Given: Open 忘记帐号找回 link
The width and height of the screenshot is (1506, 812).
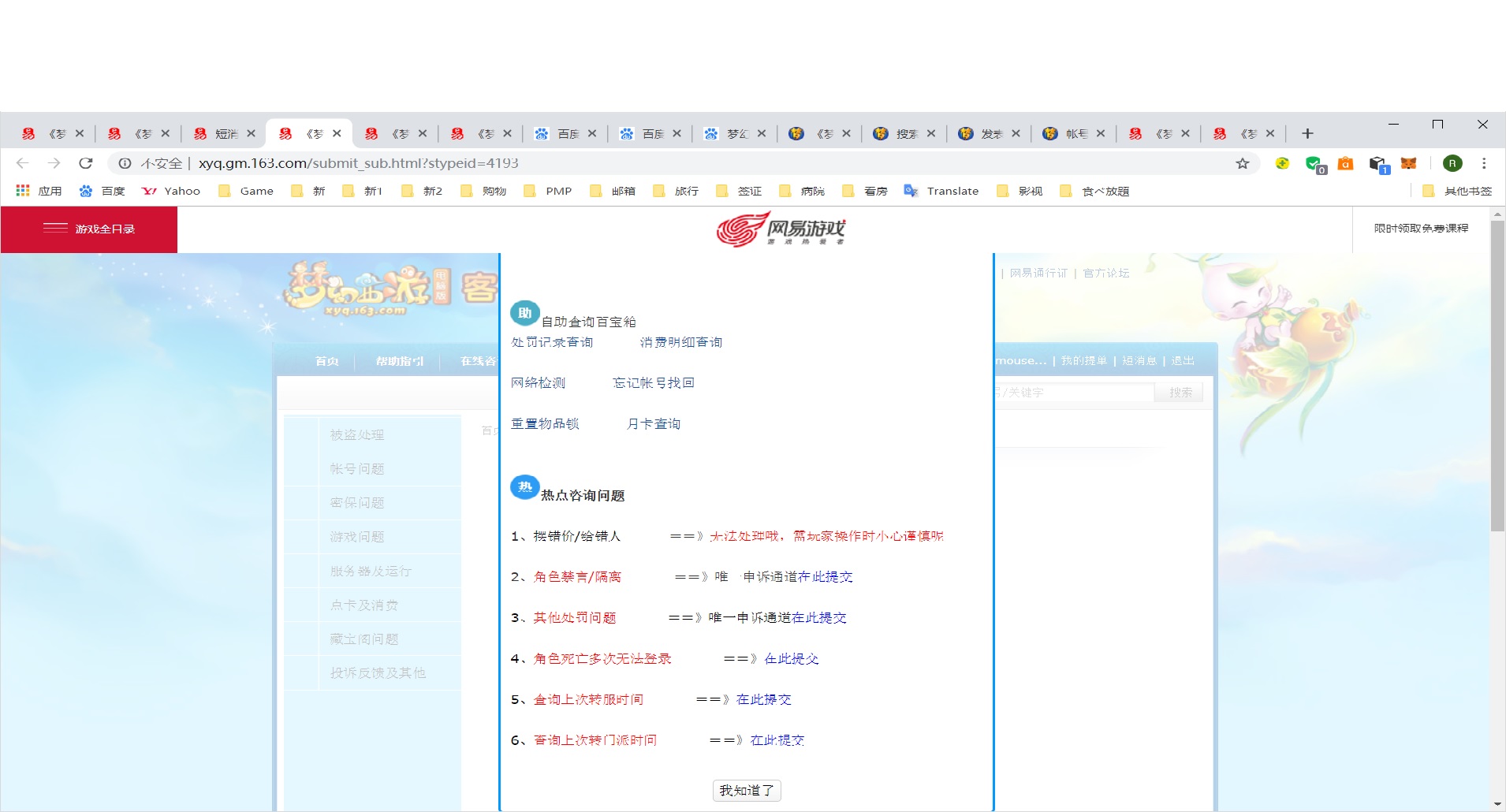Looking at the screenshot, I should pyautogui.click(x=654, y=382).
